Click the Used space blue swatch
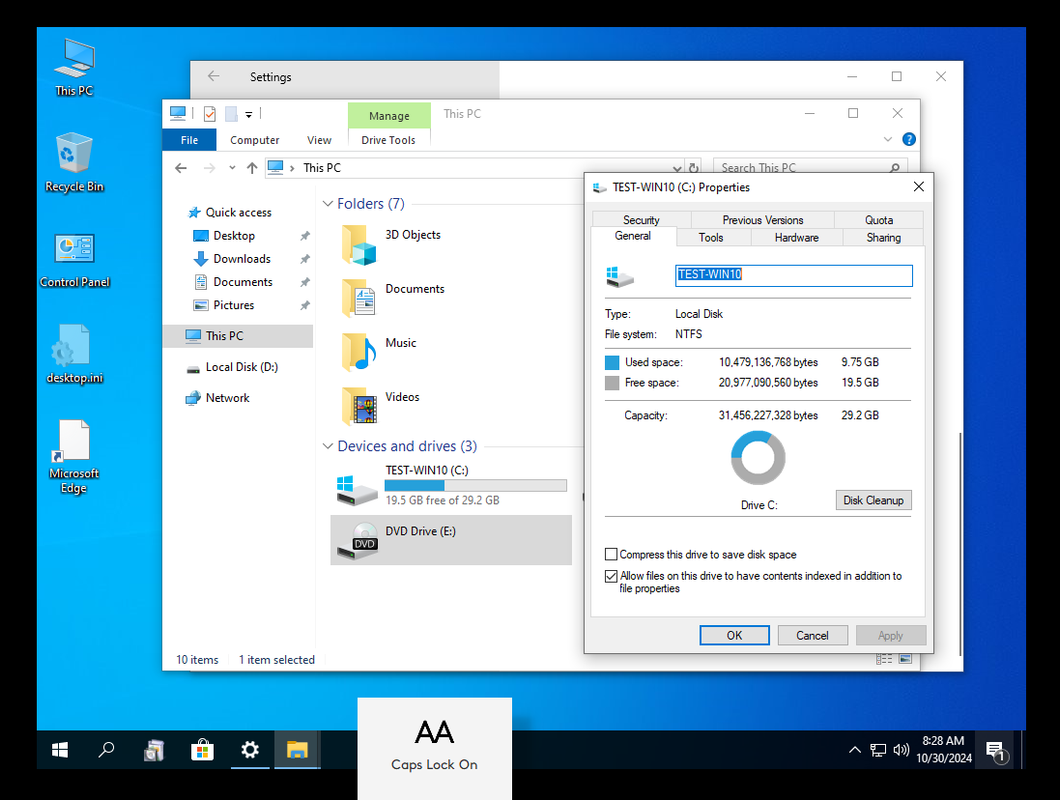The image size is (1060, 800). [612, 362]
